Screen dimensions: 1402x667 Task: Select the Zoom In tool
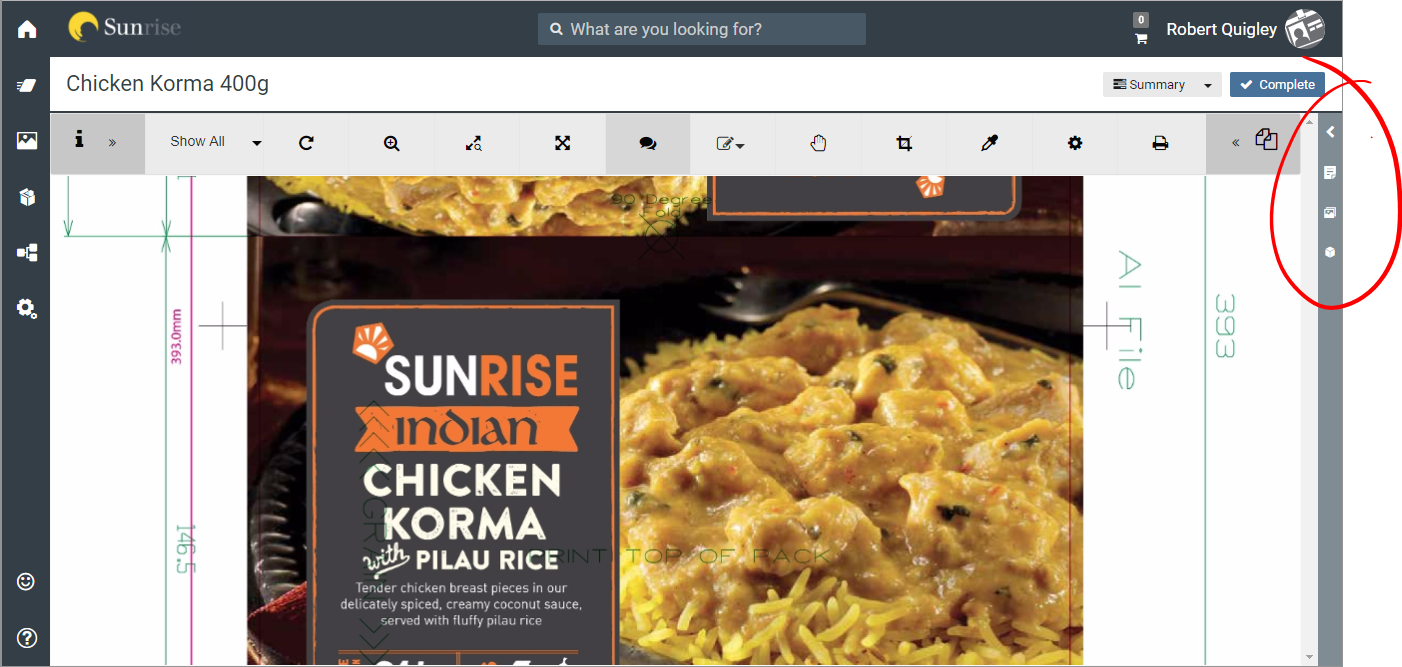(392, 143)
